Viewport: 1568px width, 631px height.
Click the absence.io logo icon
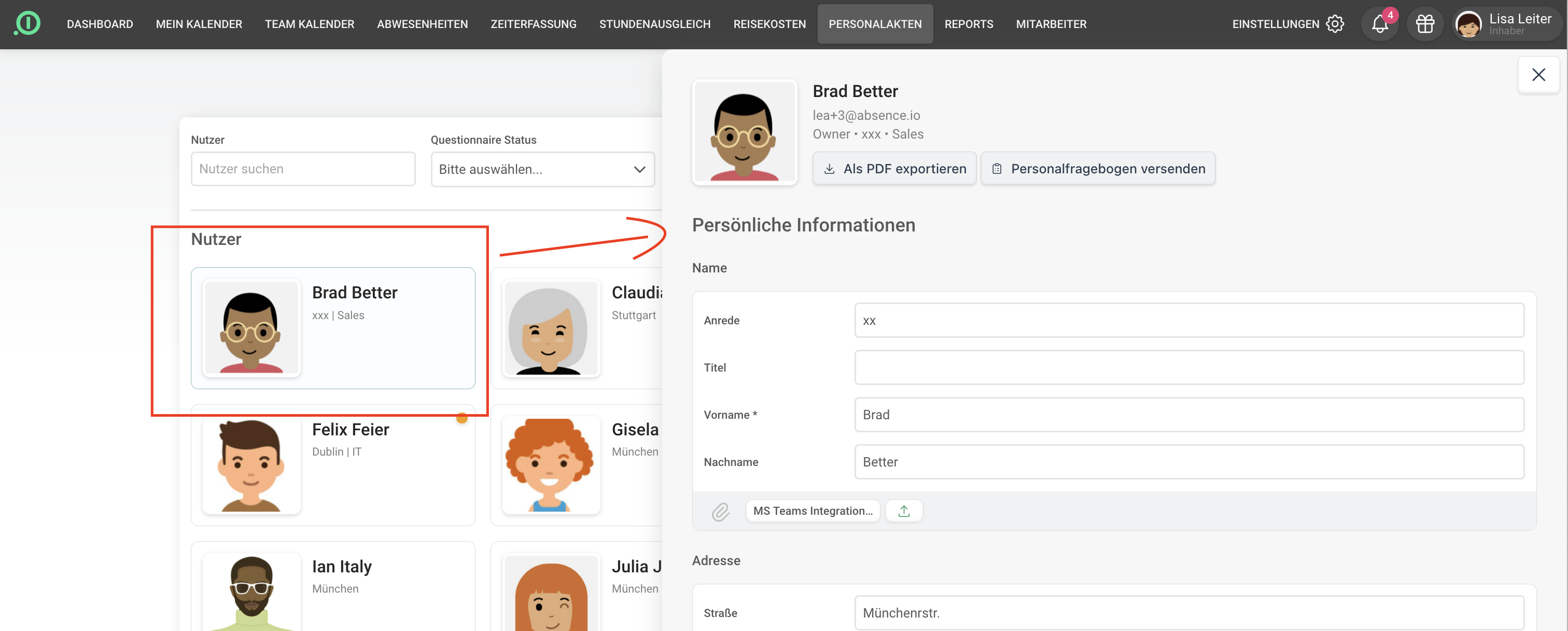click(27, 24)
